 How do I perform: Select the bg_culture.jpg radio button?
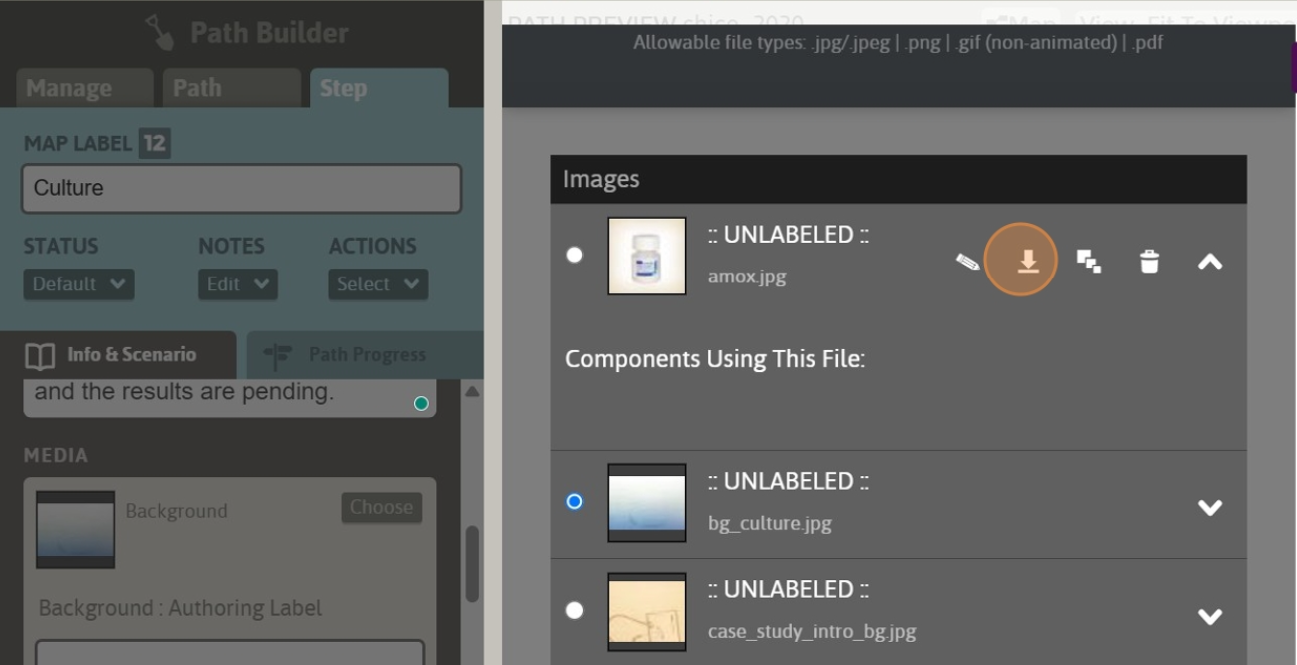point(574,501)
